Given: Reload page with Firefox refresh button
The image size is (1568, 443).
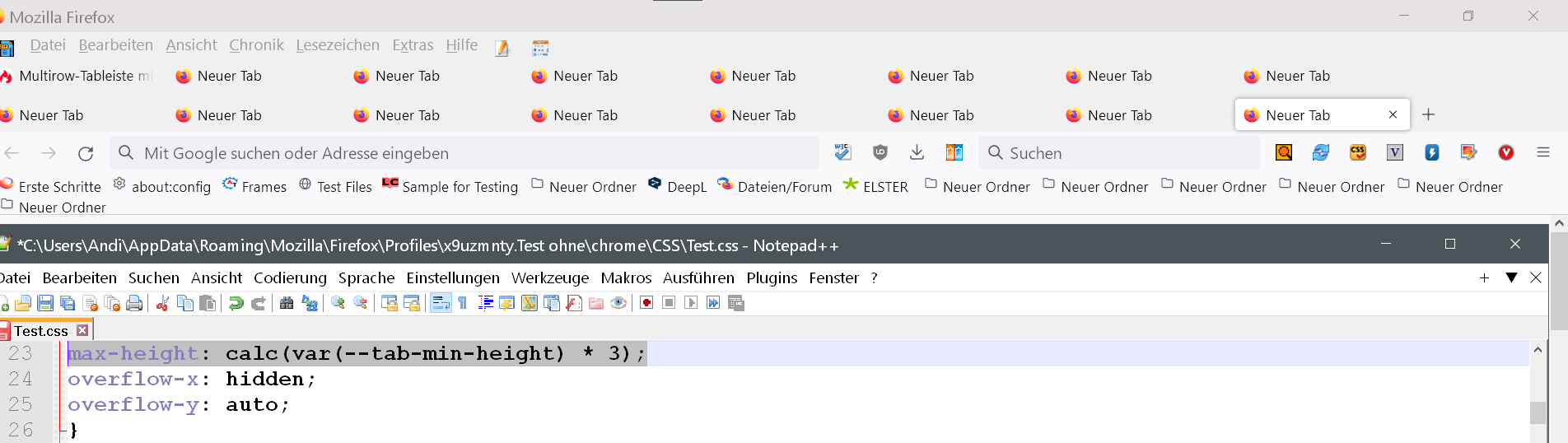Looking at the screenshot, I should pyautogui.click(x=86, y=153).
